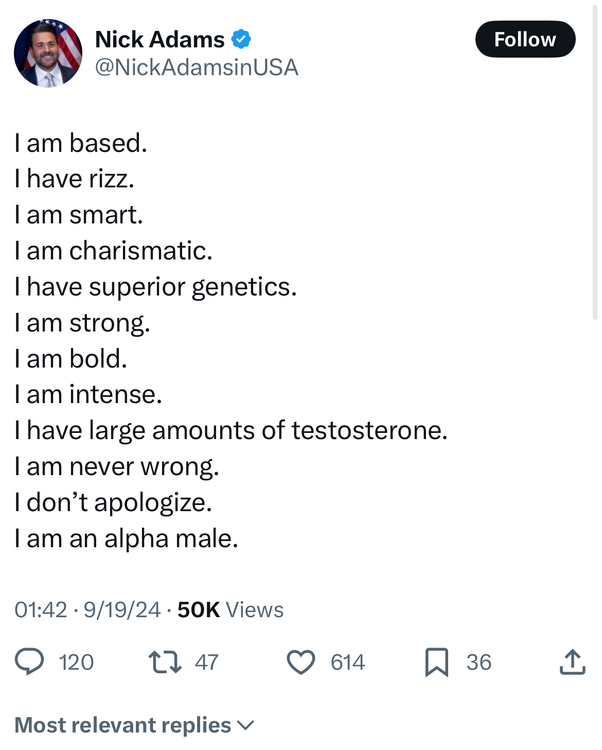Viewport: 602px width, 750px height.
Task: Click the 614 likes count
Action: (348, 661)
